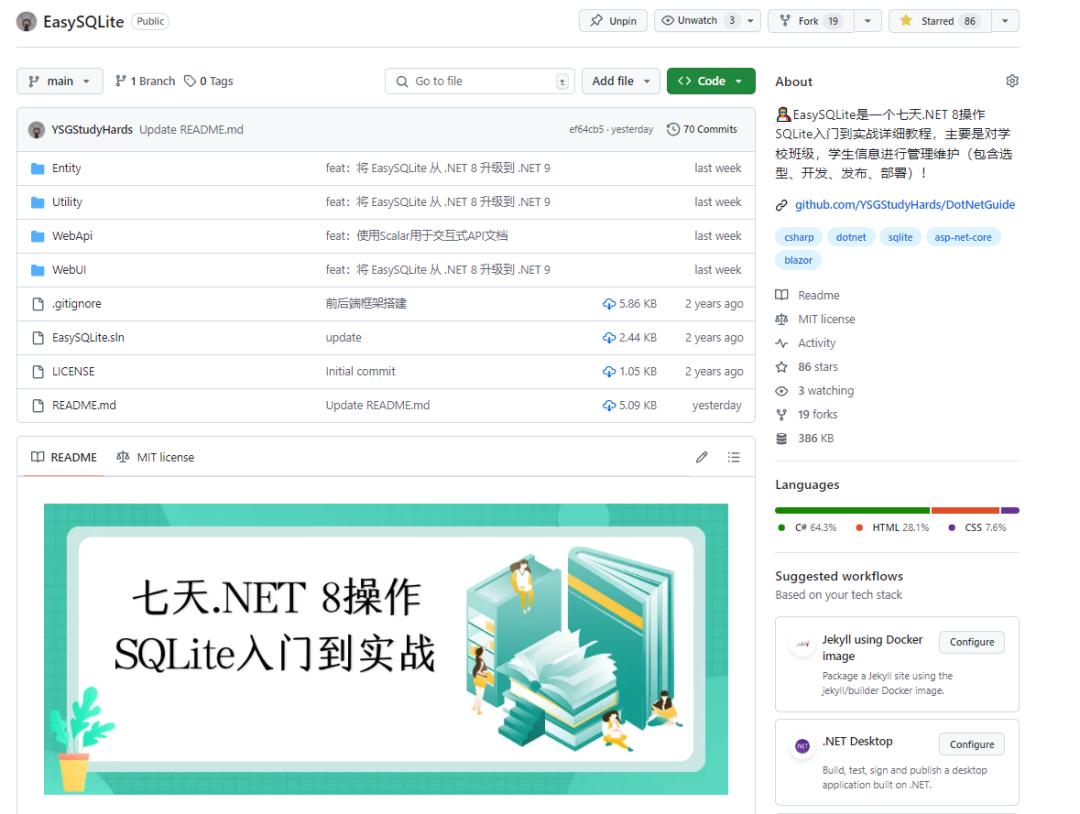Click the csharp topic tag
The height and width of the screenshot is (814, 1080).
coord(799,237)
